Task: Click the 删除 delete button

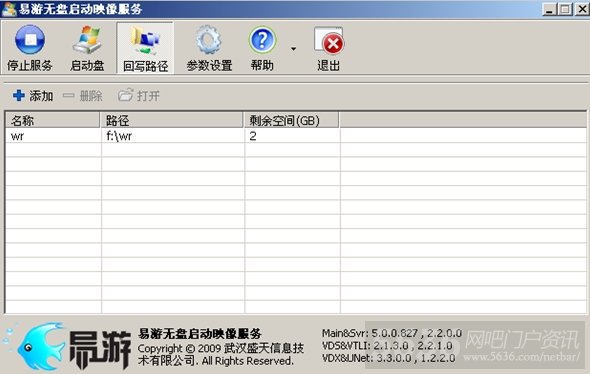Action: [x=82, y=96]
